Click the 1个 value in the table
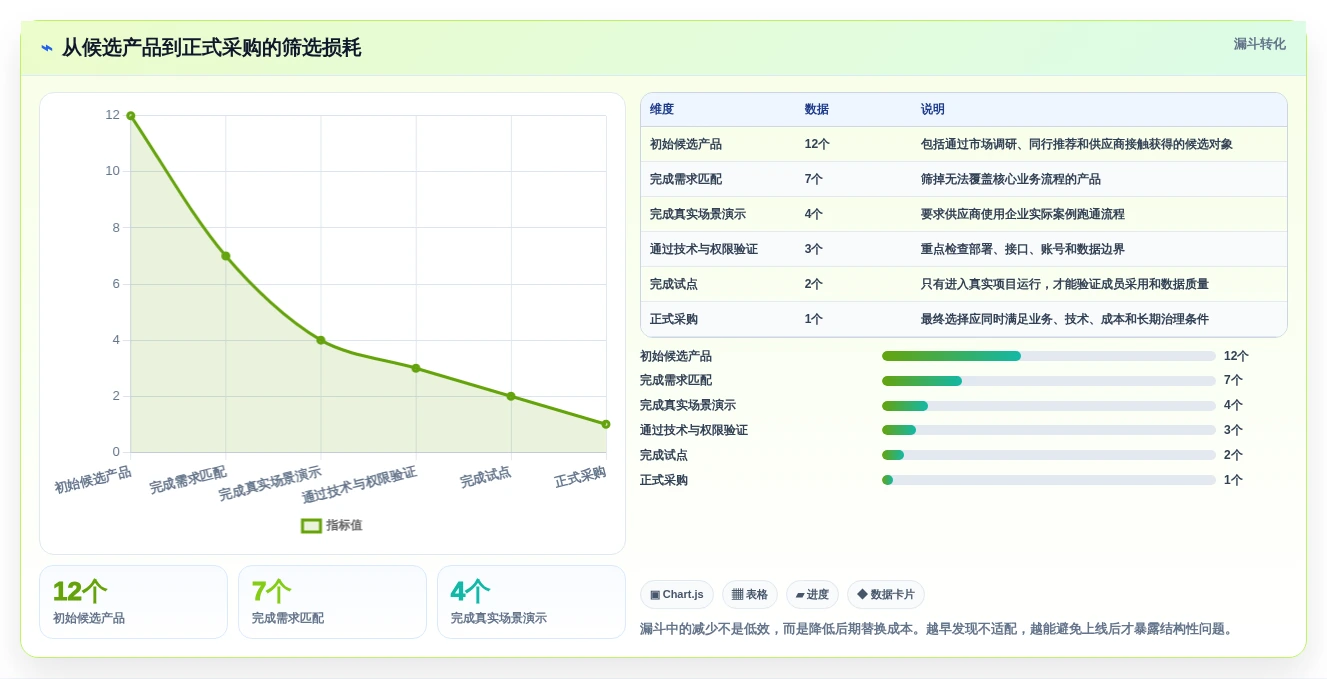The height and width of the screenshot is (679, 1327). pyautogui.click(x=814, y=319)
